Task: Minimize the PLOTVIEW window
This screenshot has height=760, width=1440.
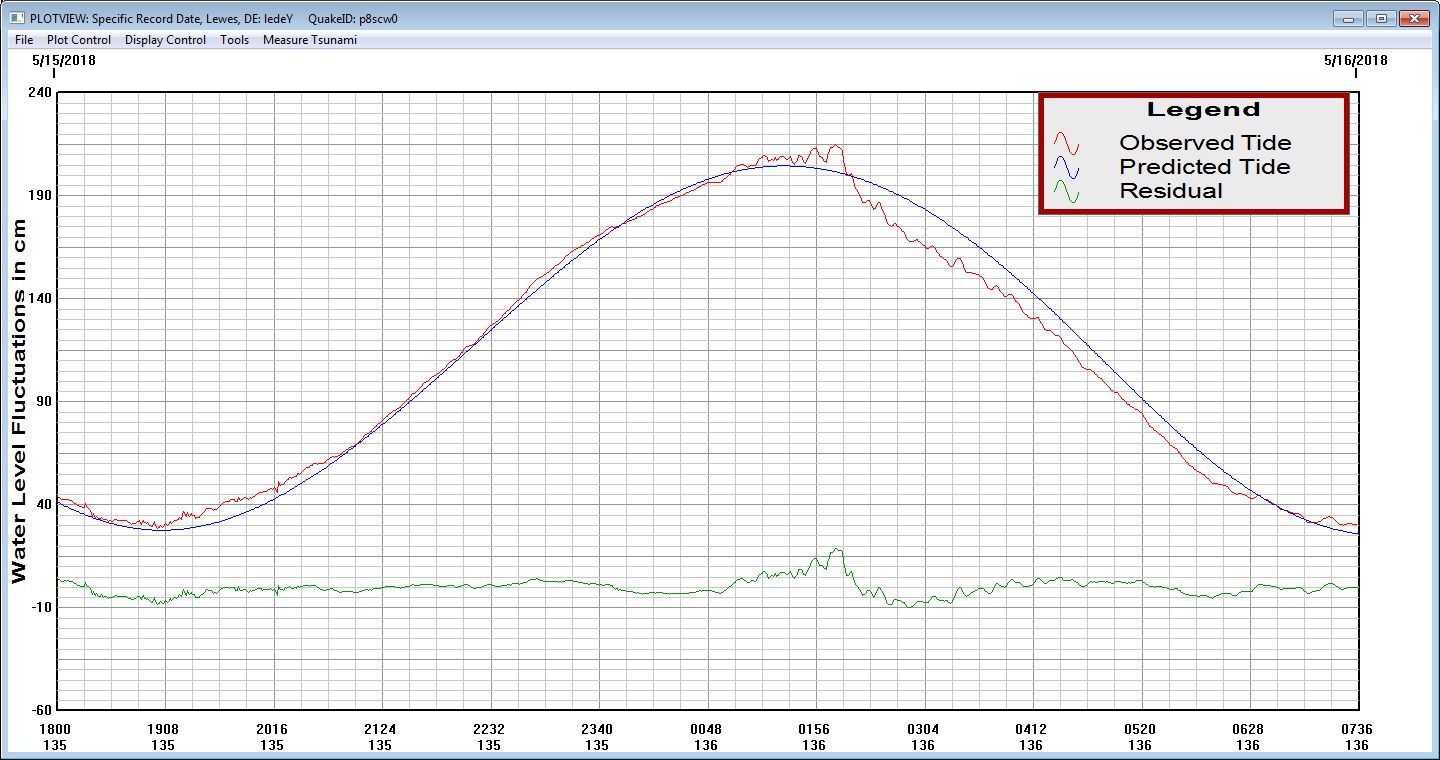Action: pyautogui.click(x=1349, y=19)
